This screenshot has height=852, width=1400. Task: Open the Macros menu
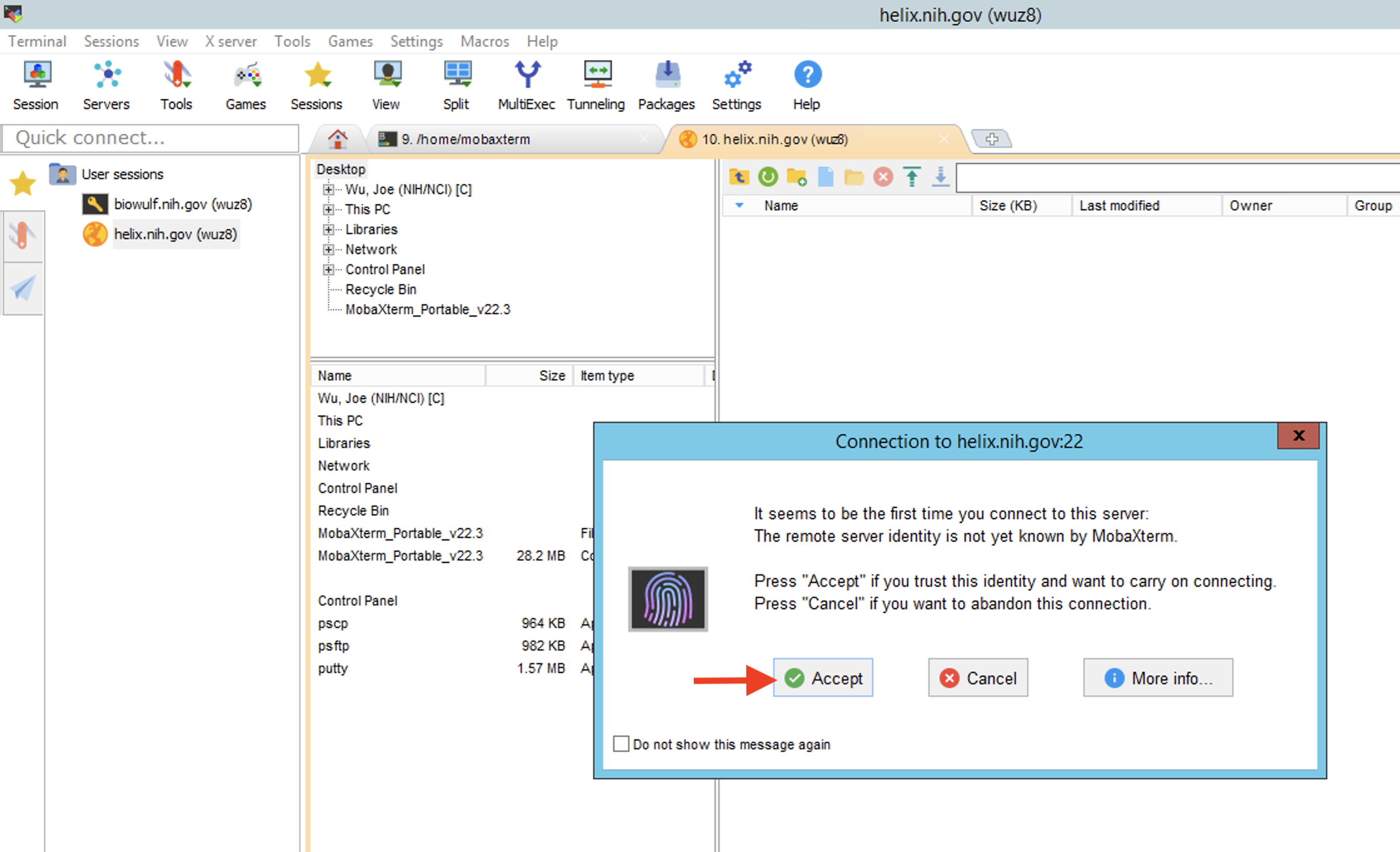(x=484, y=41)
